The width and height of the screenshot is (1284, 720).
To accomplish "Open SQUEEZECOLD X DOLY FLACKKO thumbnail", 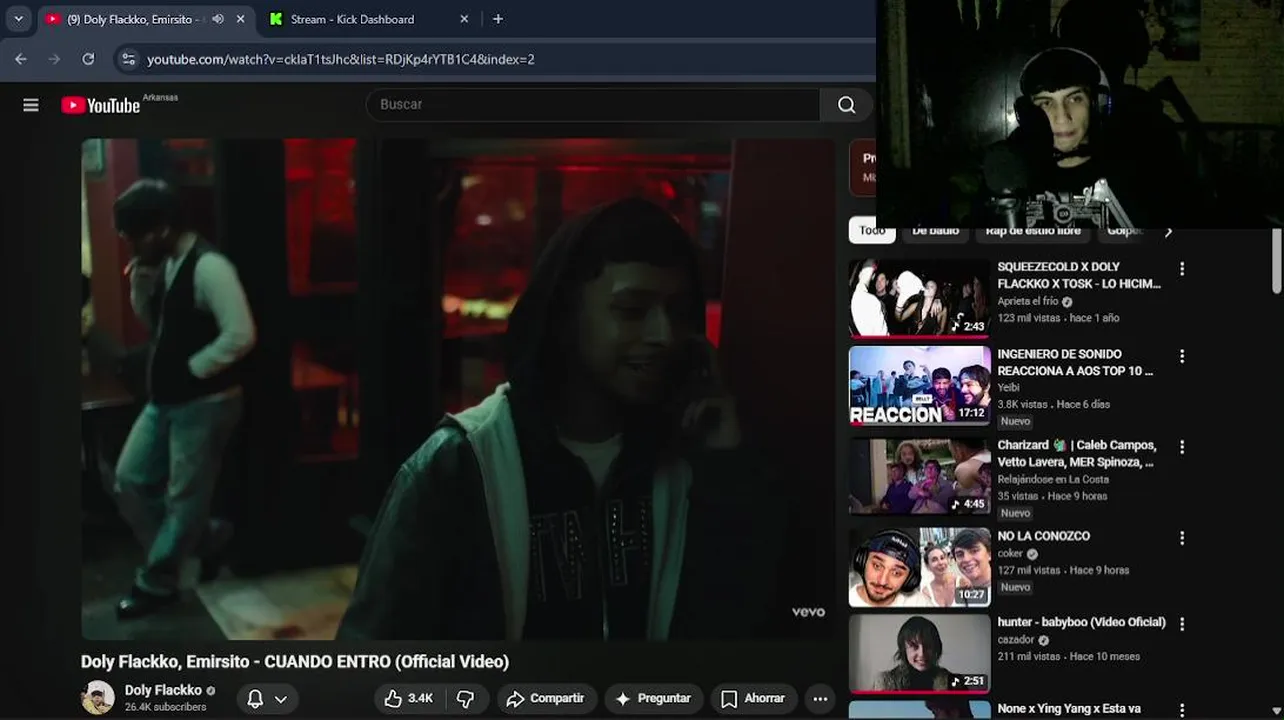I will 919,298.
